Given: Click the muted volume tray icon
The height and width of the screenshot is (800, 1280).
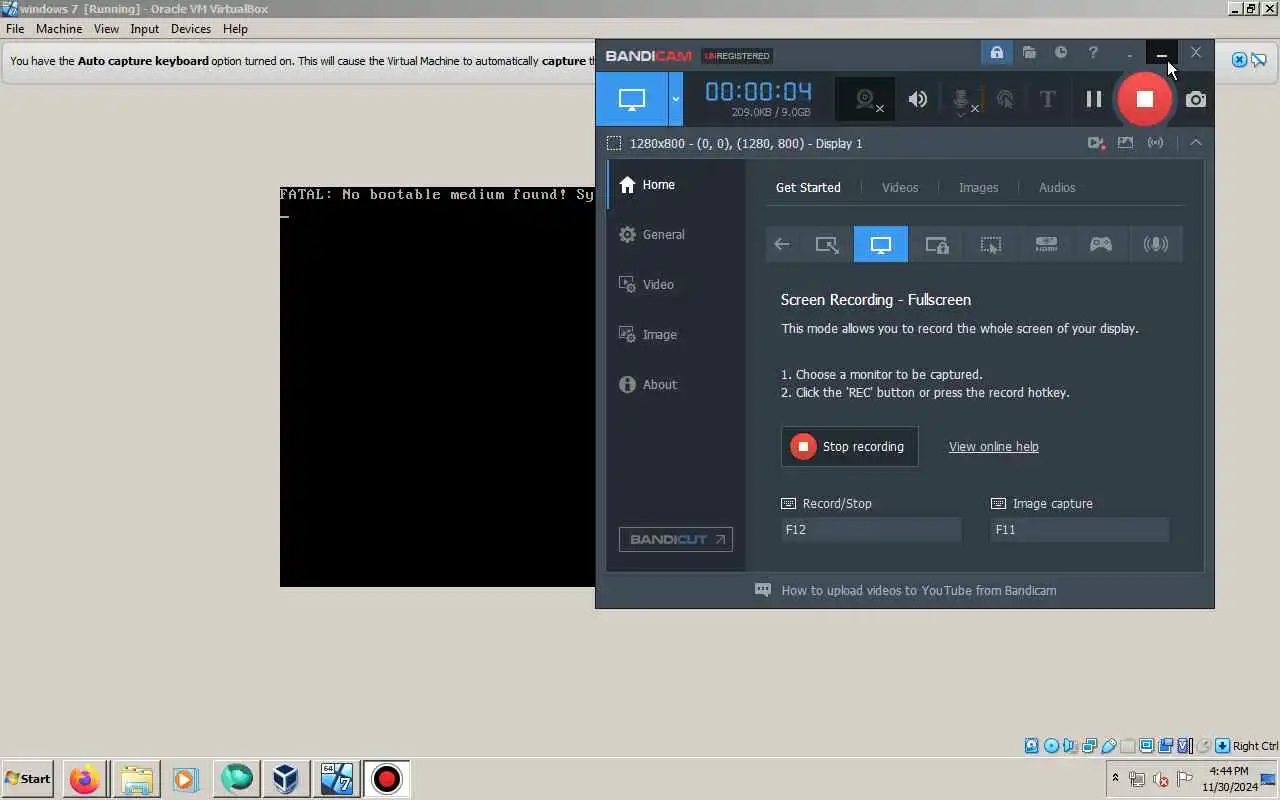Looking at the screenshot, I should click(1161, 779).
